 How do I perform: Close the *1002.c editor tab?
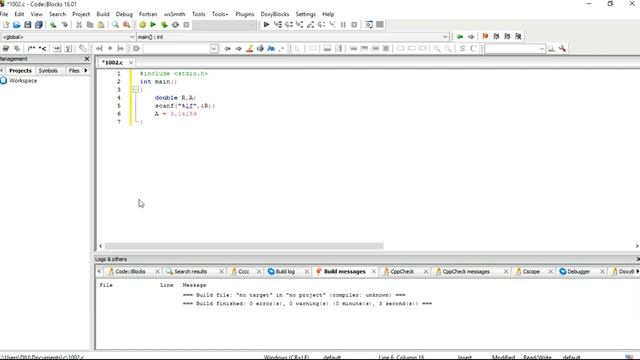click(131, 62)
